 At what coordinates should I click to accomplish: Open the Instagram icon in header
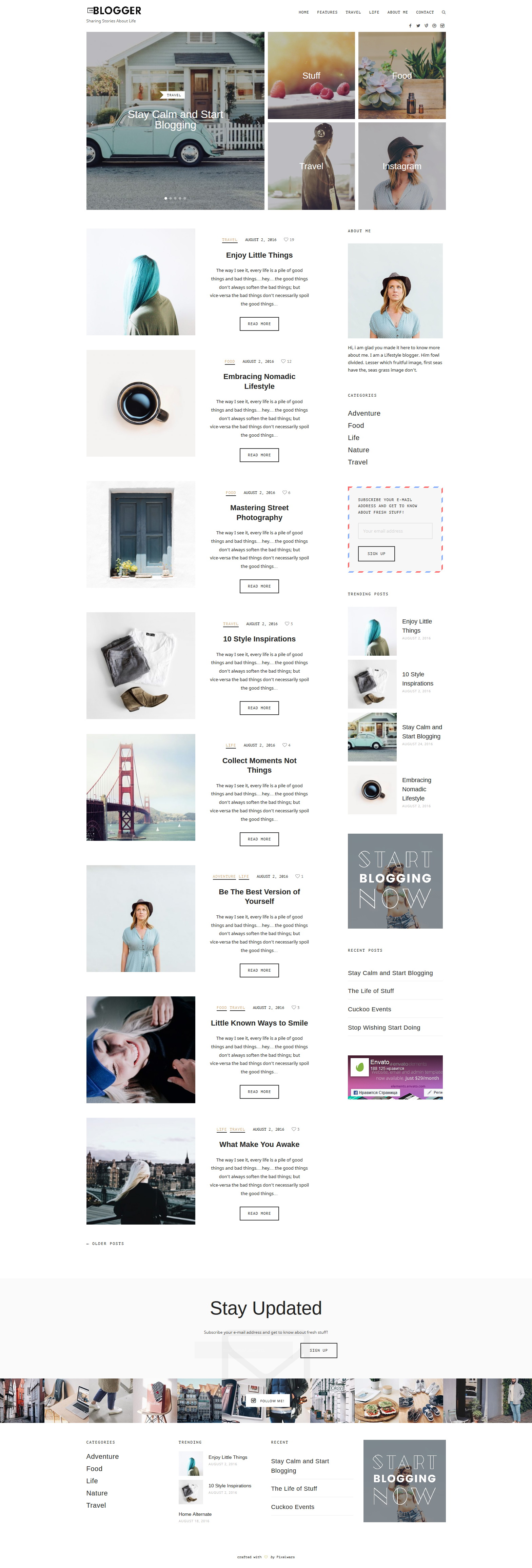[442, 25]
